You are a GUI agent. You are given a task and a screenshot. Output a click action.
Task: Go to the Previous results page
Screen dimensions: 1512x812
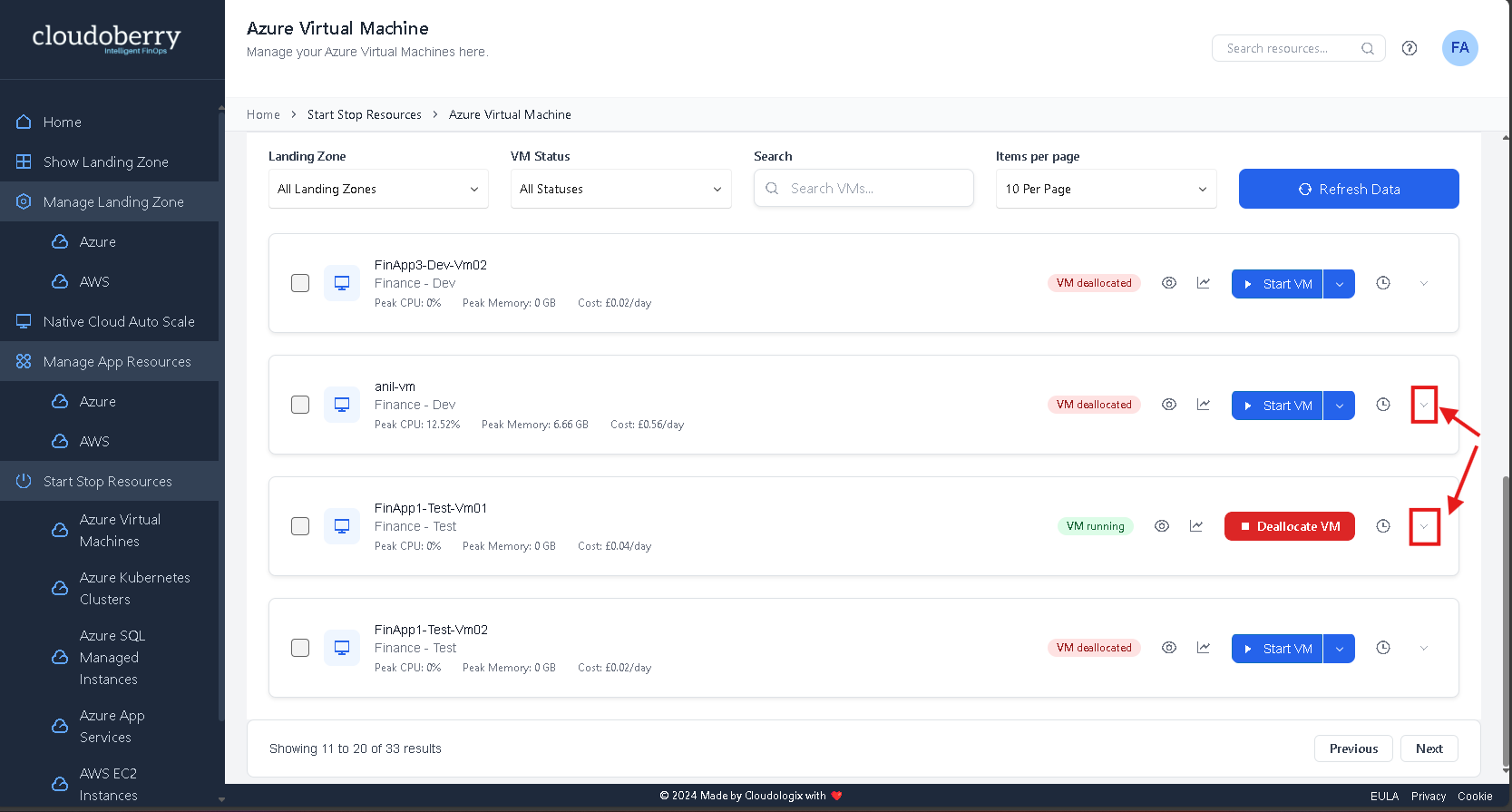coord(1353,748)
